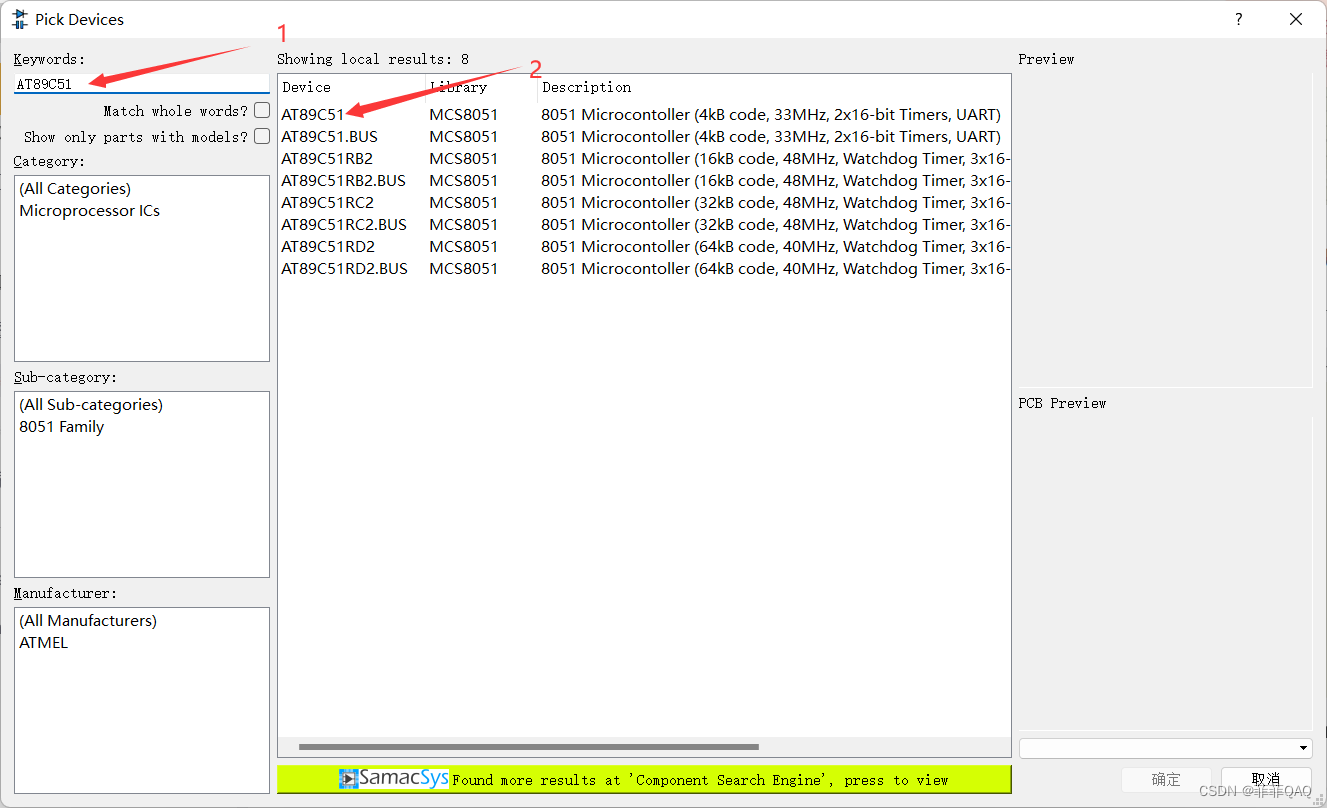Click the 64kB 40MHz description of AT89C51RD2.BUS
The image size is (1327, 808).
click(x=775, y=269)
